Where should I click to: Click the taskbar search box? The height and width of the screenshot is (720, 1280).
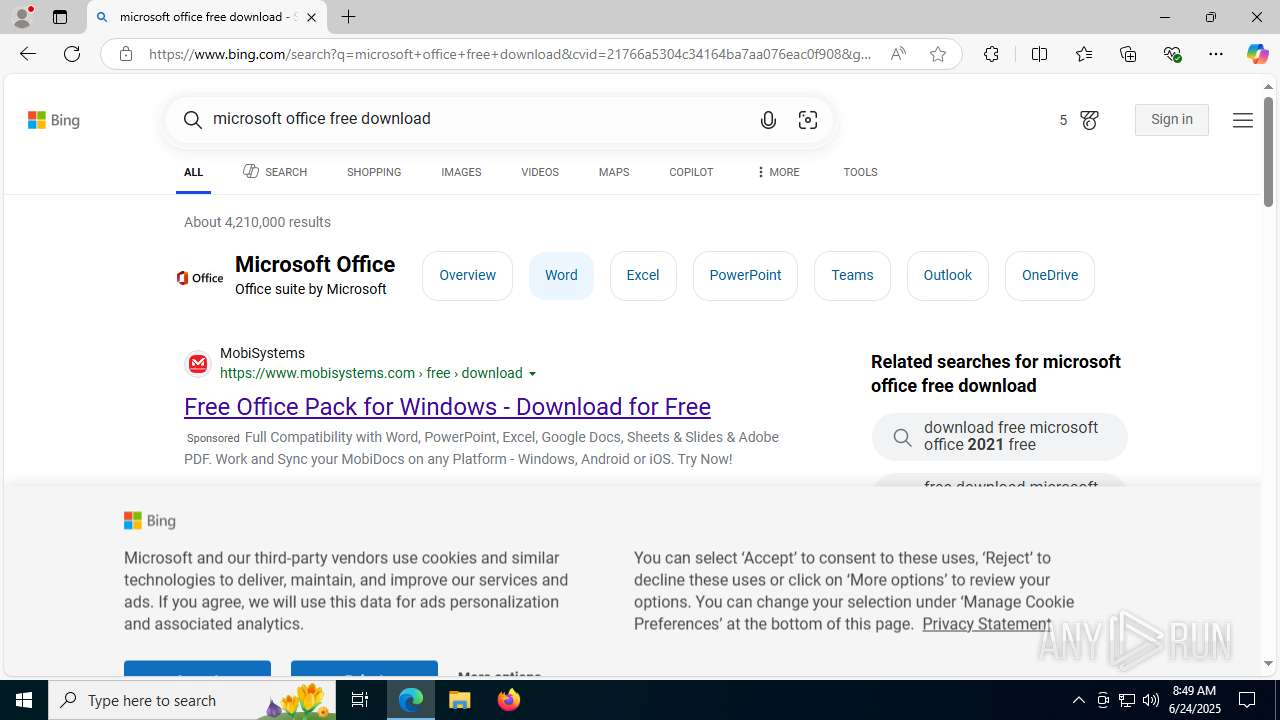[192, 700]
